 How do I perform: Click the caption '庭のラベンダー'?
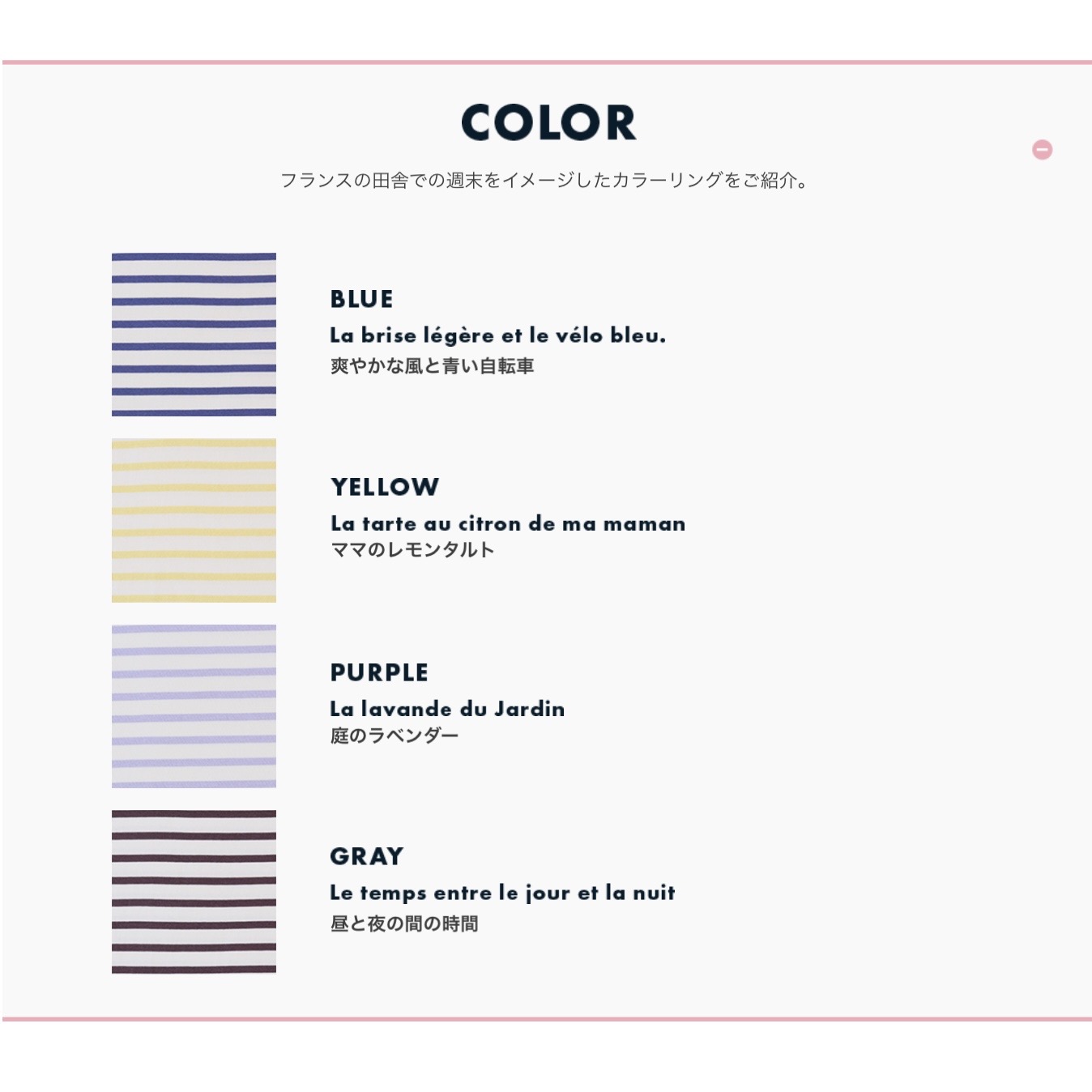pyautogui.click(x=395, y=736)
